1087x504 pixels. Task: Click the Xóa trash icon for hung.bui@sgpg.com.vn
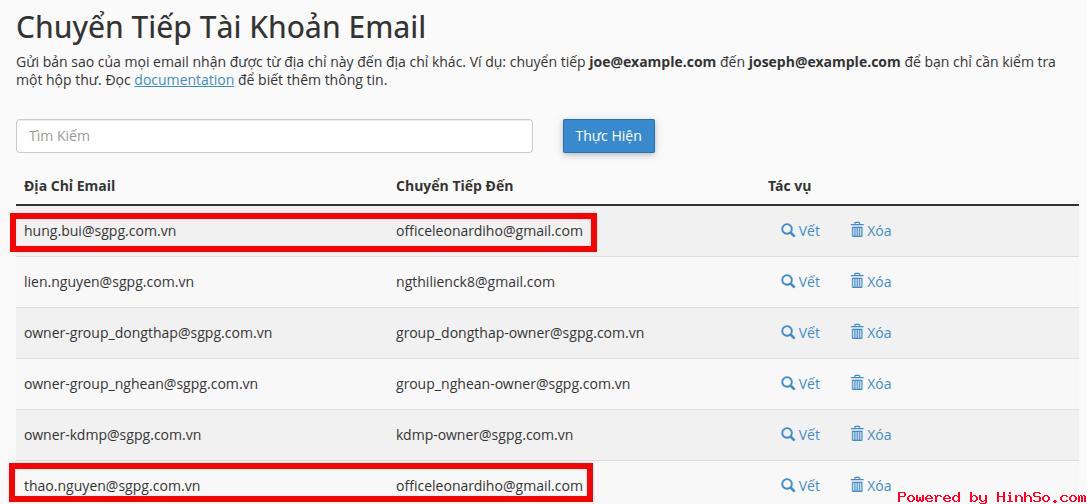870,231
